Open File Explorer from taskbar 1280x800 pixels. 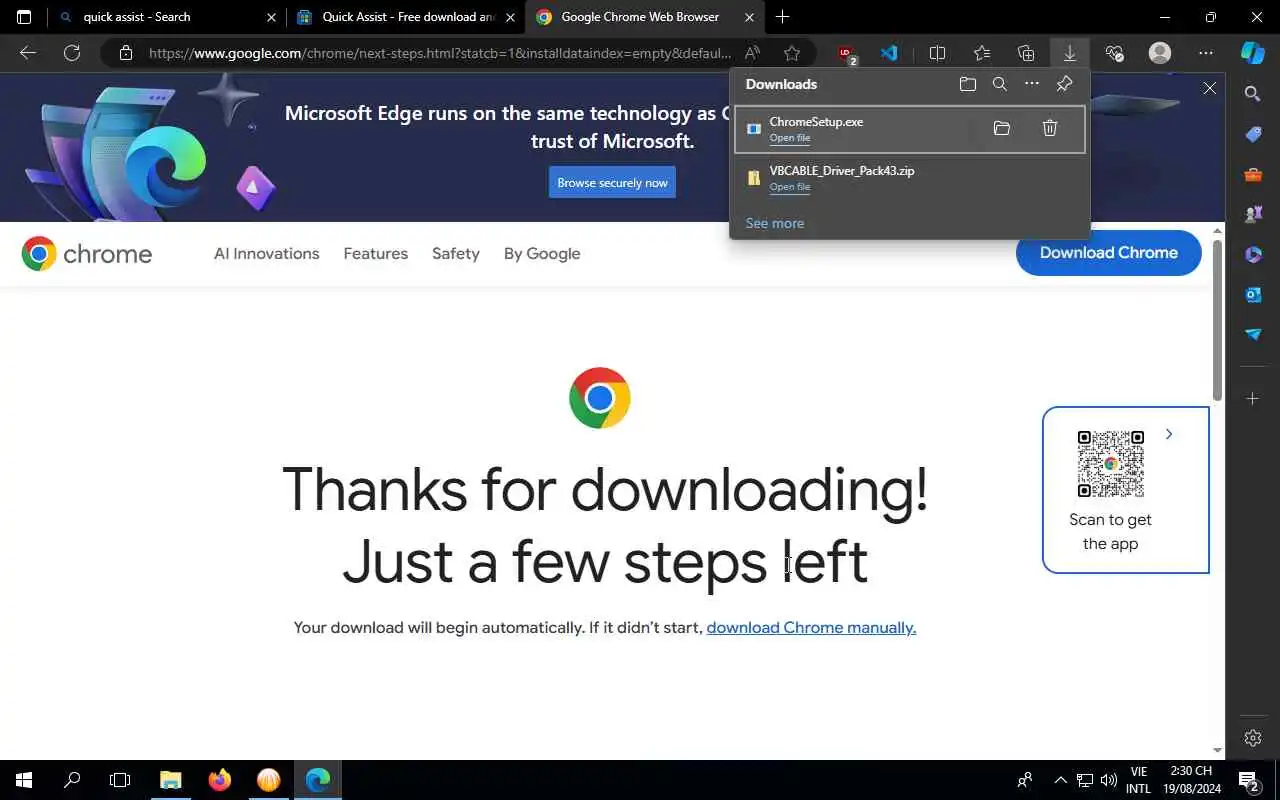coord(170,780)
